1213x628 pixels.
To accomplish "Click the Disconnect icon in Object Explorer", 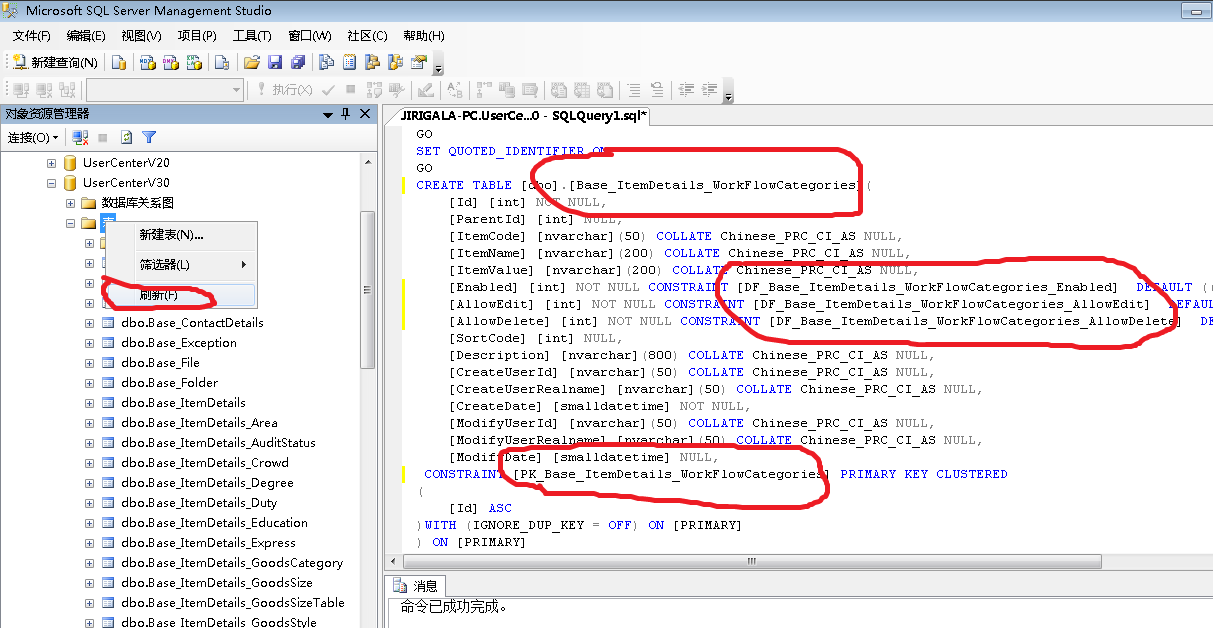I will [81, 137].
